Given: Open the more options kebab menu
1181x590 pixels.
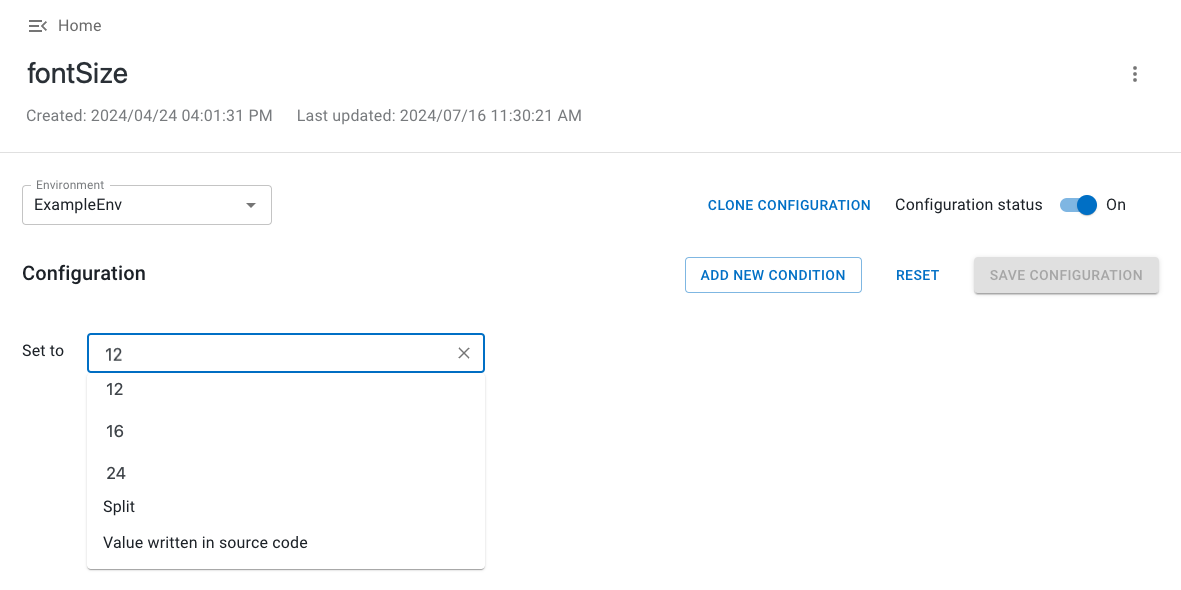Looking at the screenshot, I should 1134,74.
